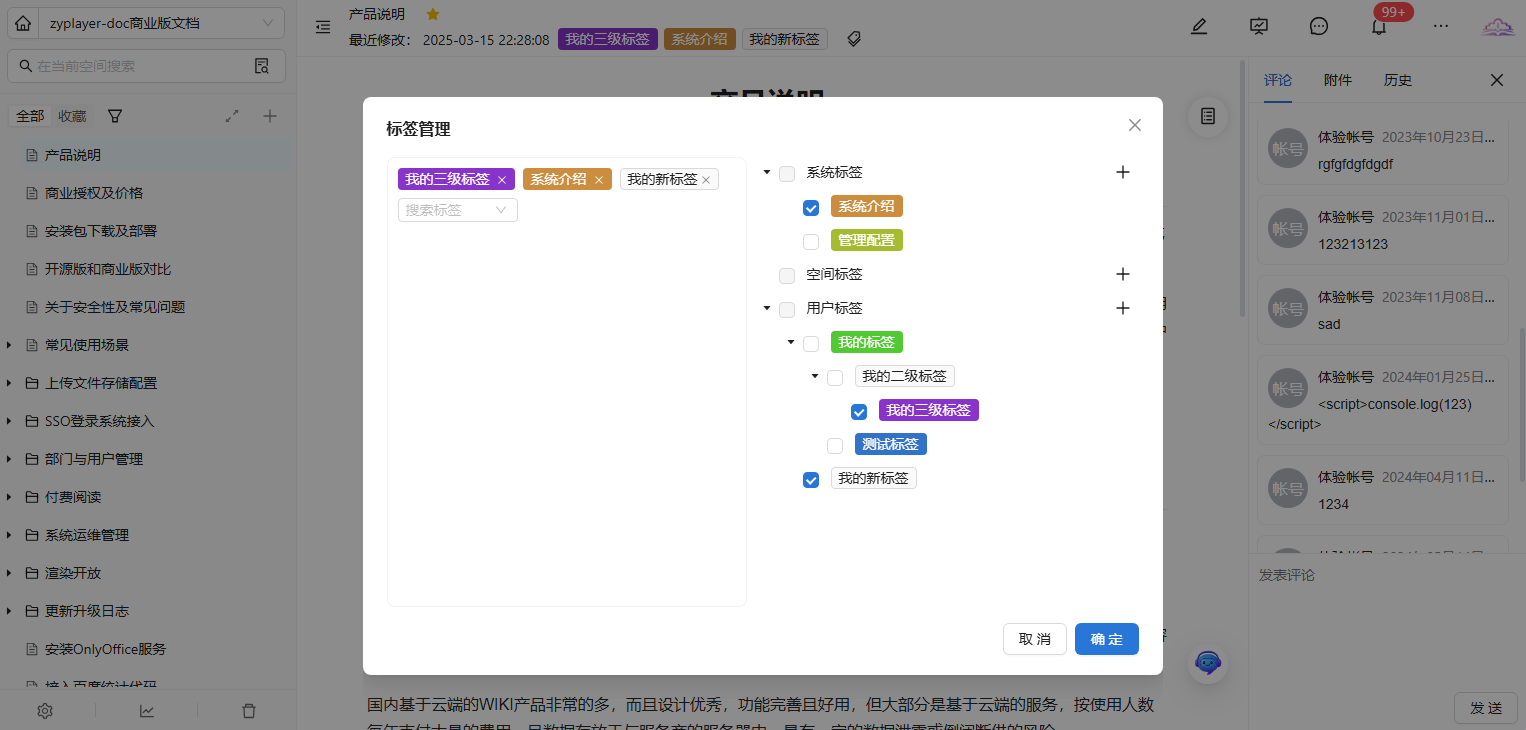Select the 全部 tab in sidebar
Screen dimensions: 1526x730
[30, 116]
